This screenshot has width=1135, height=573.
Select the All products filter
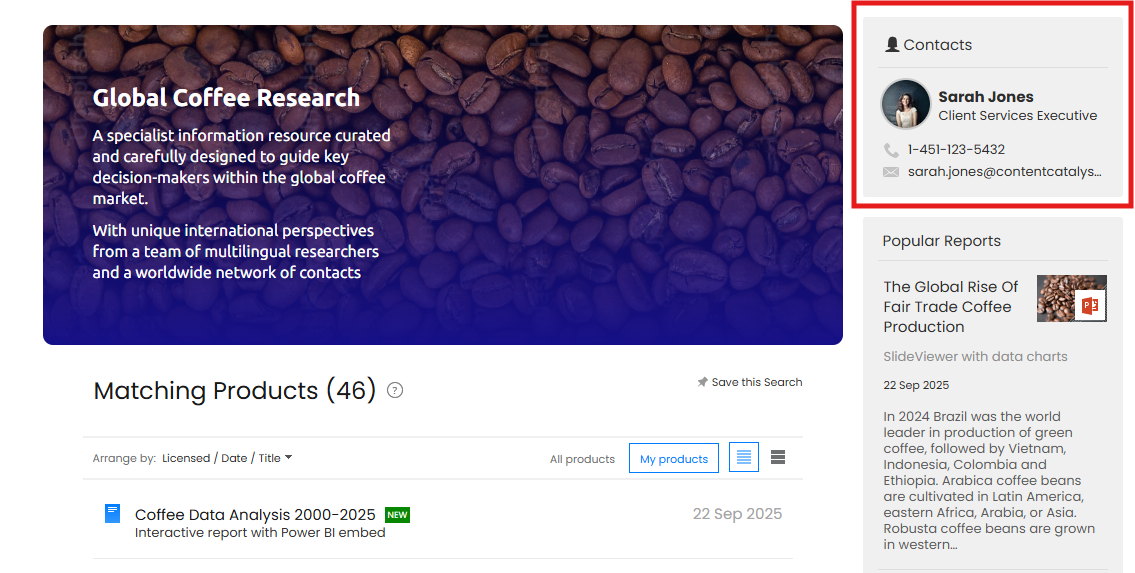click(582, 459)
